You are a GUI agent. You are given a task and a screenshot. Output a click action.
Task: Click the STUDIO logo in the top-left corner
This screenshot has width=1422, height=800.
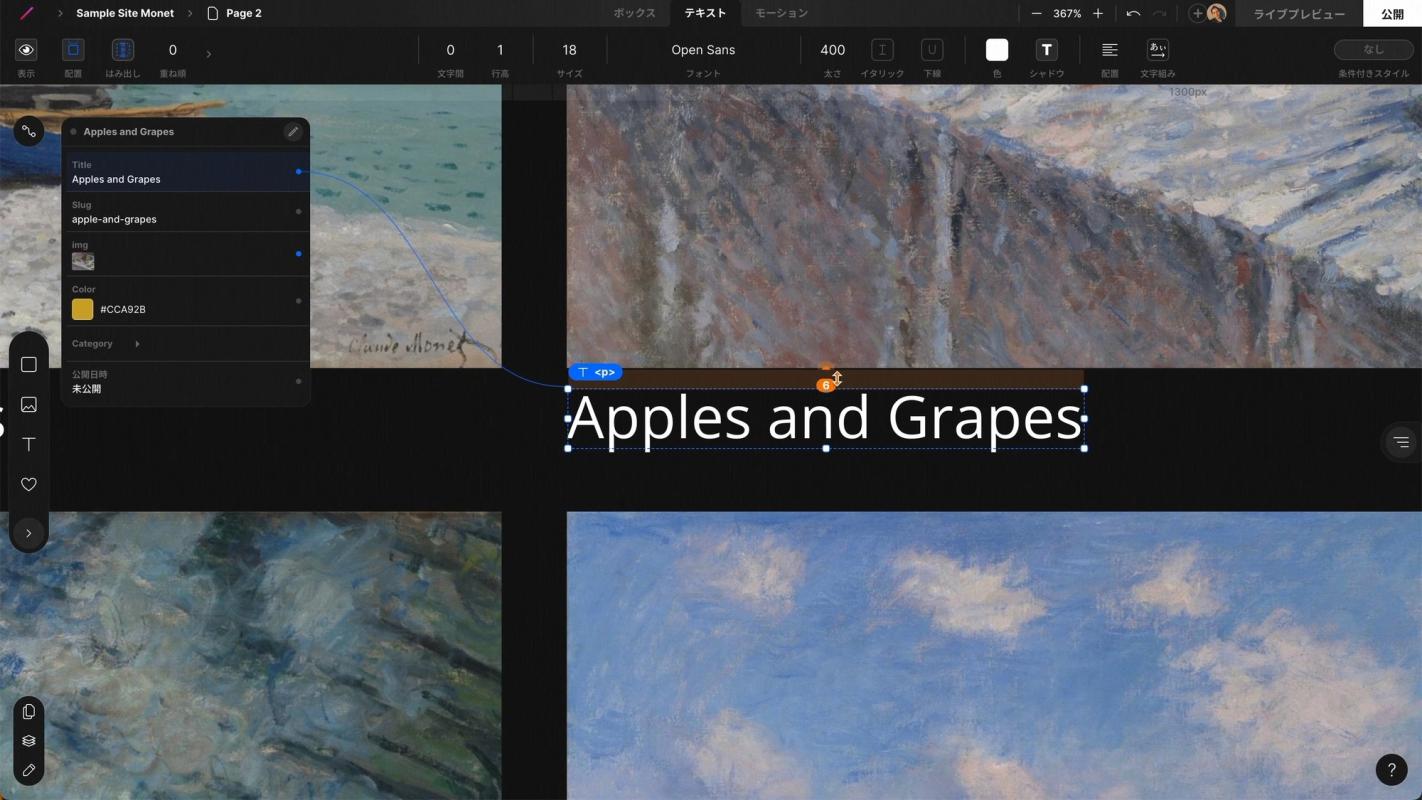coord(26,13)
